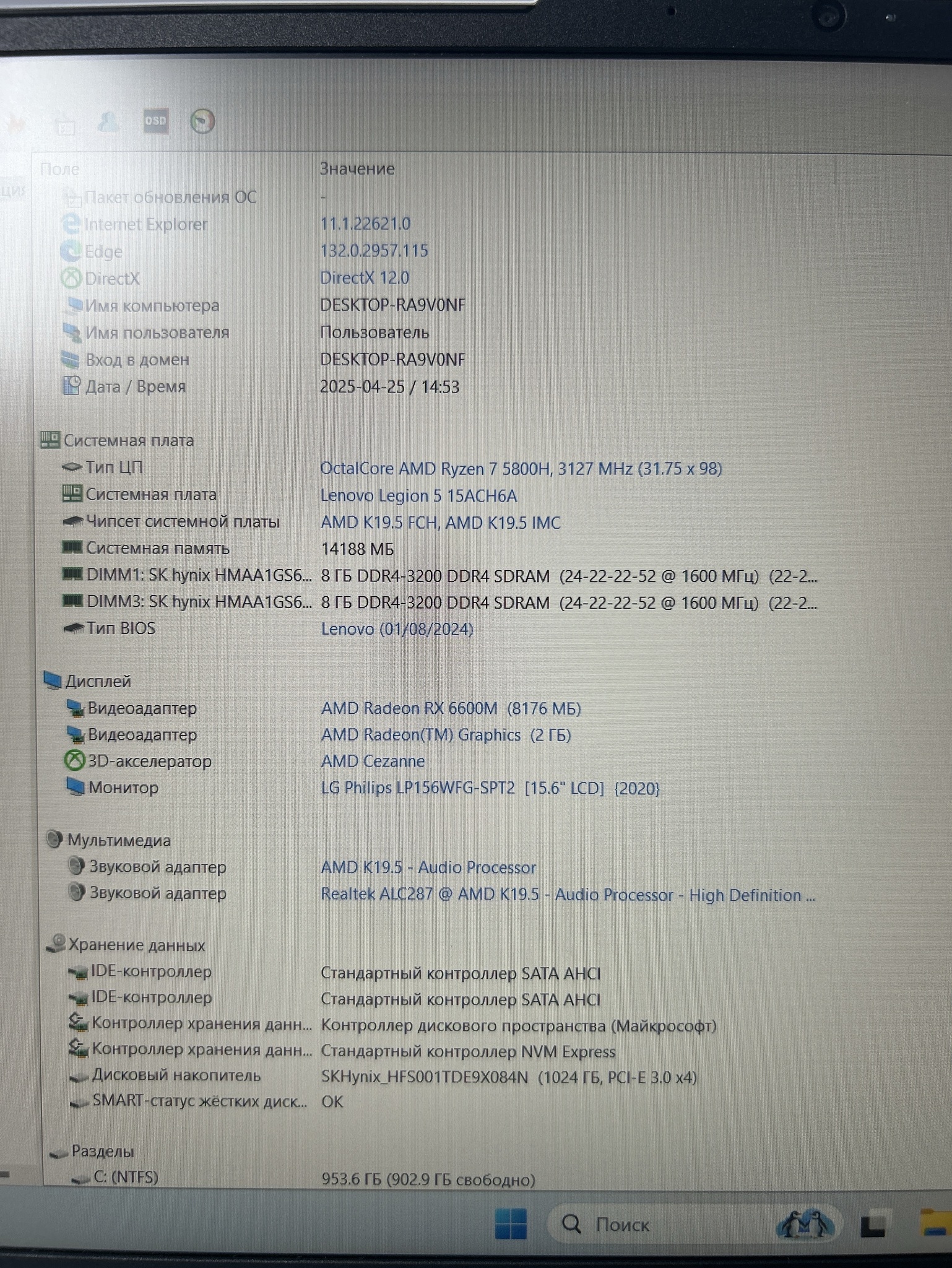Click the Xbox icon beside 3D-акселератор
This screenshot has height=1268, width=952.
[74, 761]
